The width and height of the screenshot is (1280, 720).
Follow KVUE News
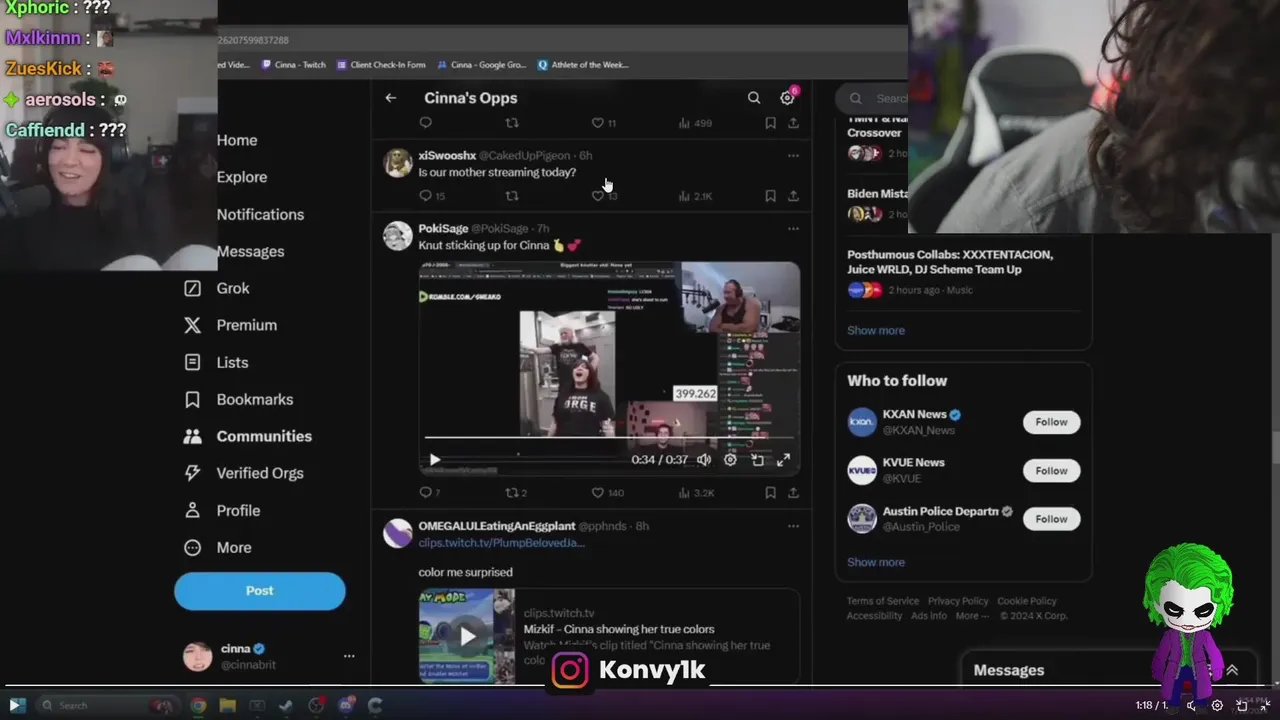[1051, 470]
